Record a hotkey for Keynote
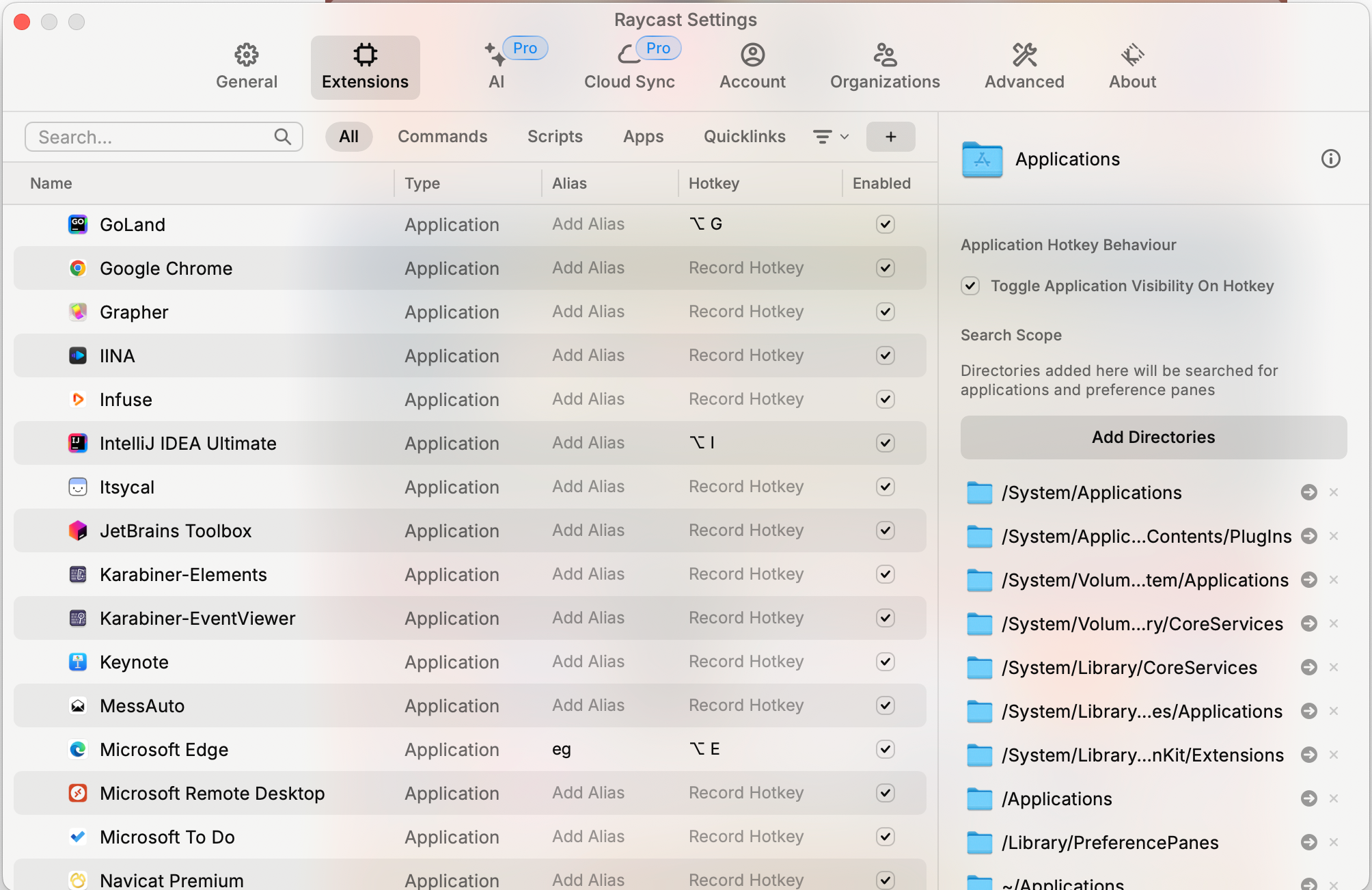1372x890 pixels. coord(745,662)
